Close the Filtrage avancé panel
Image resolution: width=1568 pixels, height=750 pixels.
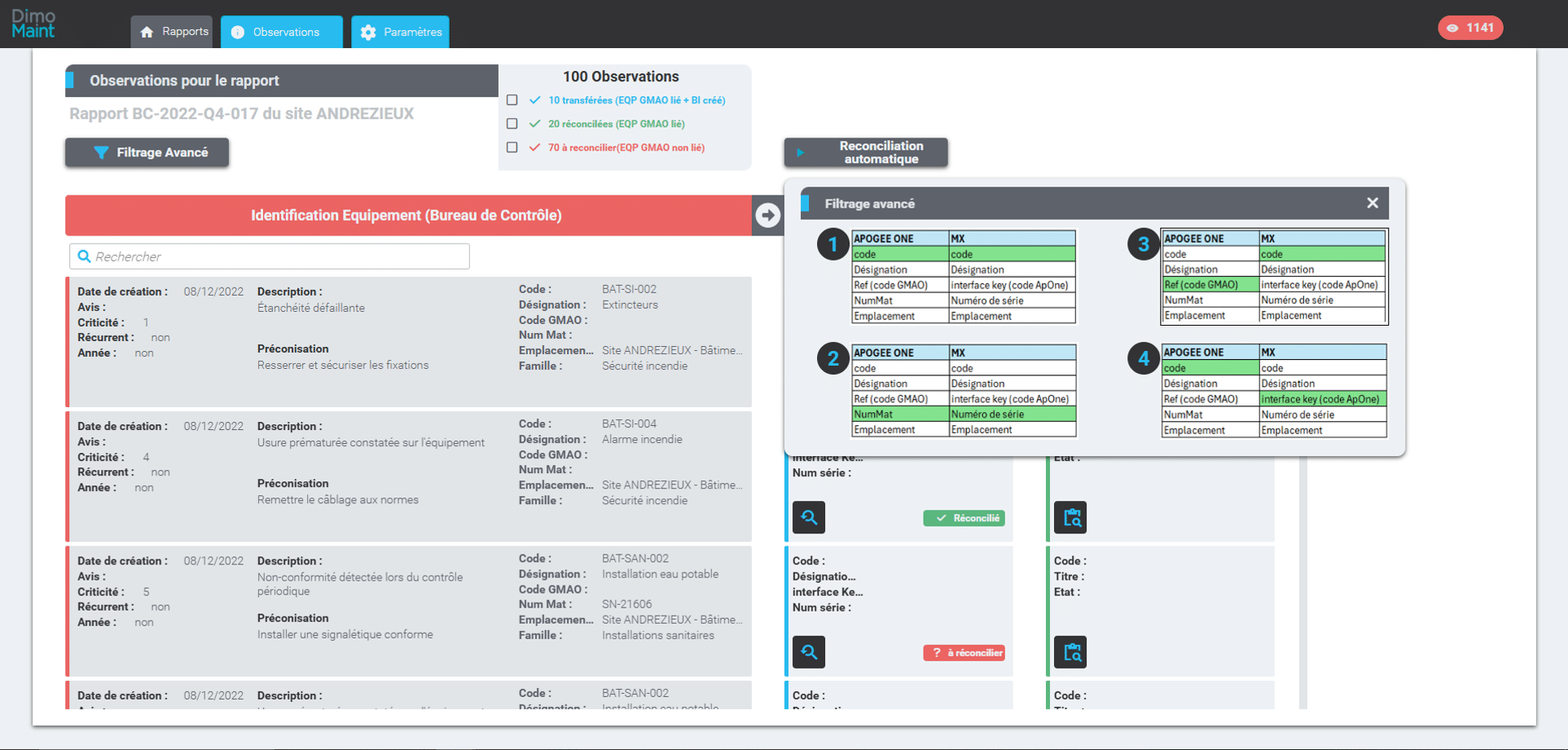(x=1373, y=204)
